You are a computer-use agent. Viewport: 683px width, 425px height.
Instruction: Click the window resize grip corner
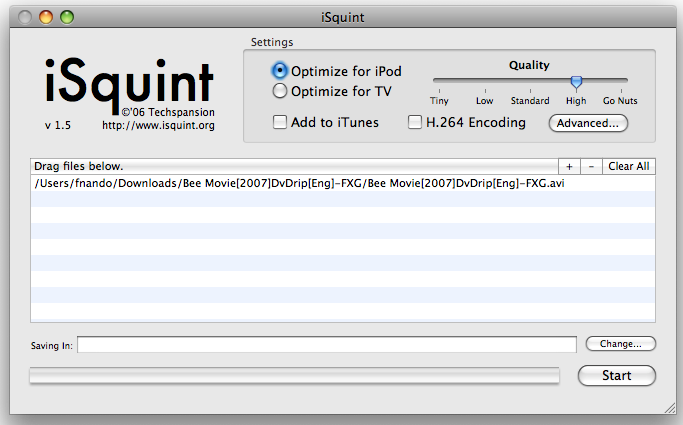(669, 408)
